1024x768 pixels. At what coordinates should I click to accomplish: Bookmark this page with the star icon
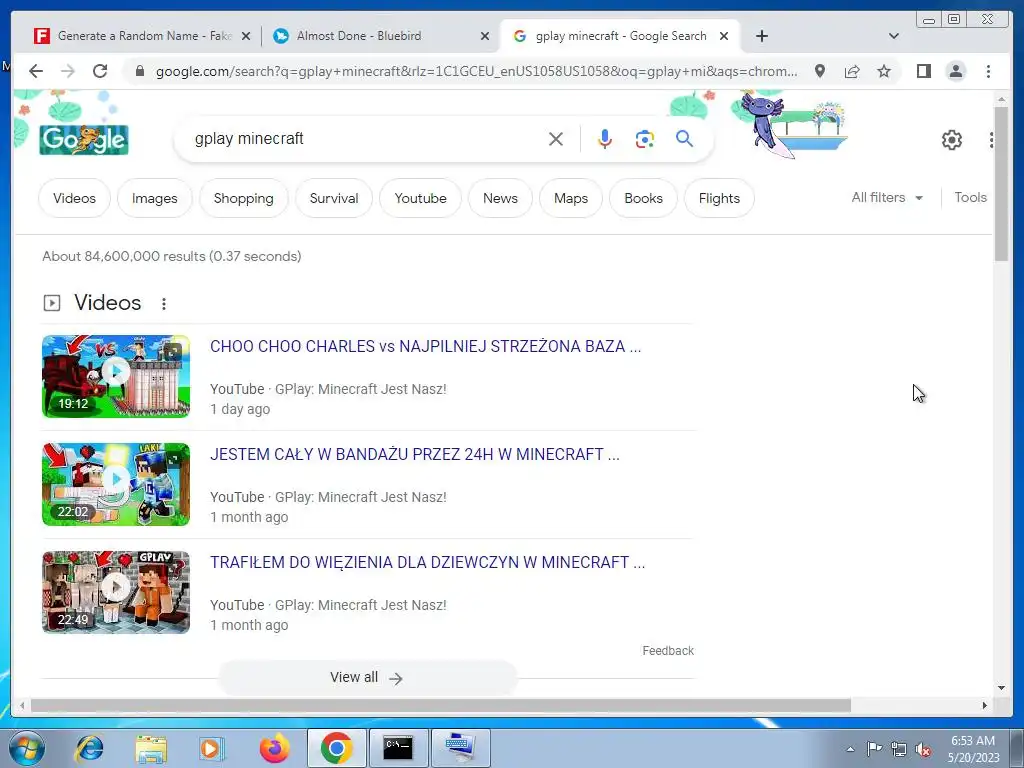[x=884, y=71]
